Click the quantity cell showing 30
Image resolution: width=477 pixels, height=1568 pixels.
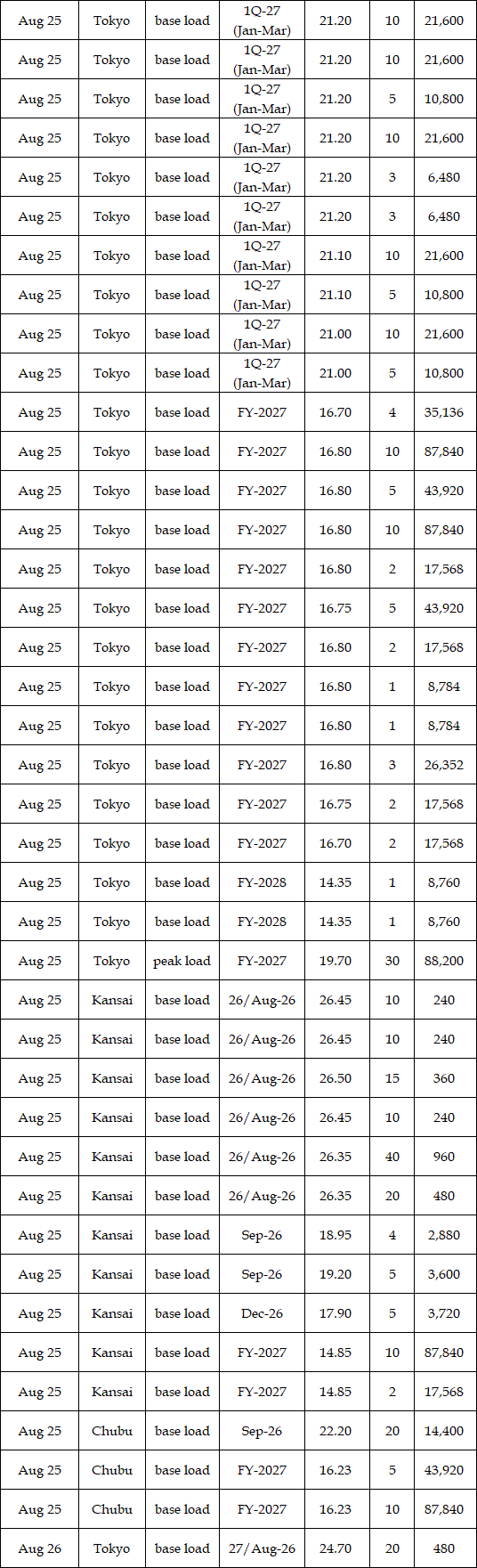tap(392, 961)
